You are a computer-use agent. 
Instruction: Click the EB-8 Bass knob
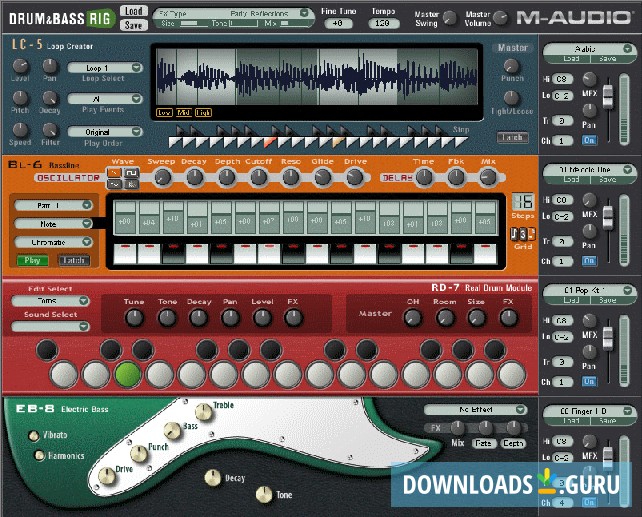(x=172, y=431)
